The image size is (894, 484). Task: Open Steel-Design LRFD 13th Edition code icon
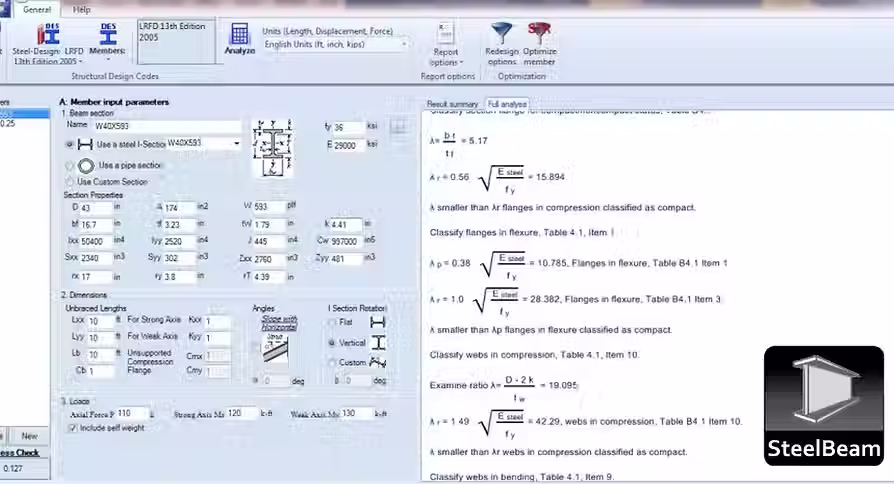[48, 35]
